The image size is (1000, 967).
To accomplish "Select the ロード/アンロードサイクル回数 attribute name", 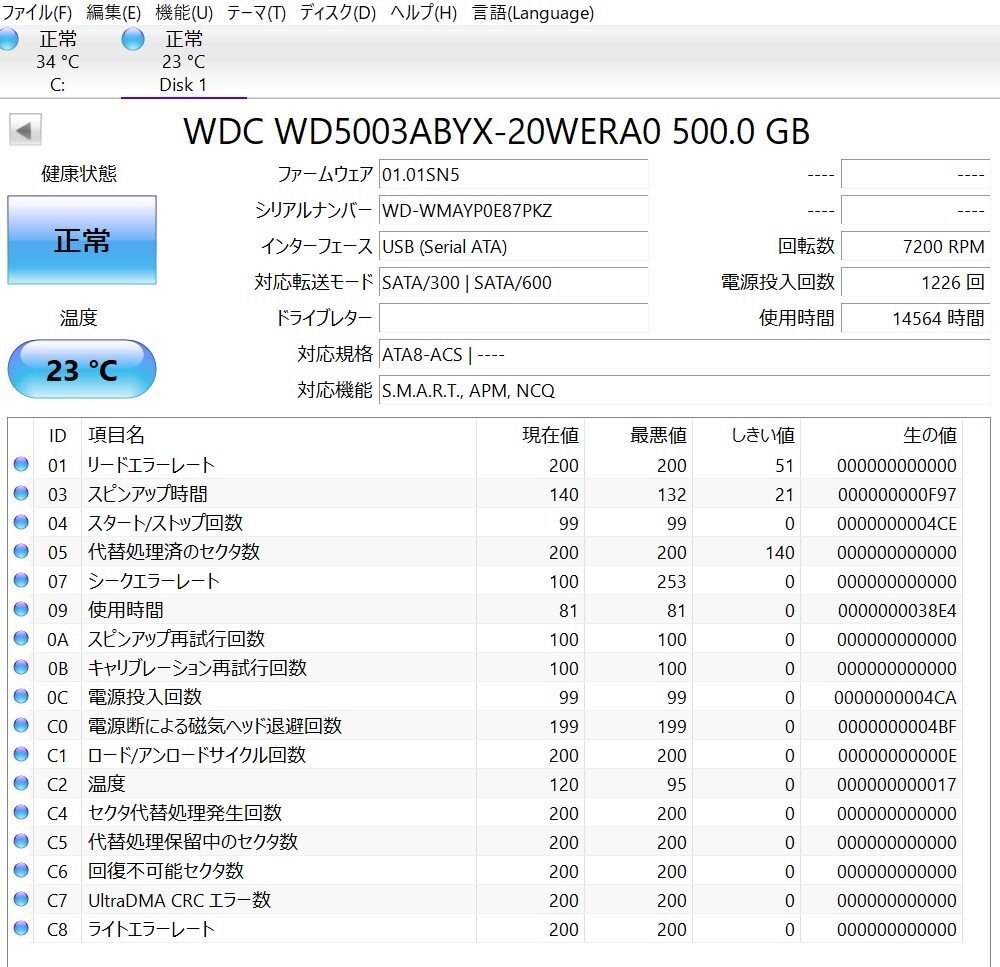I will tap(197, 755).
